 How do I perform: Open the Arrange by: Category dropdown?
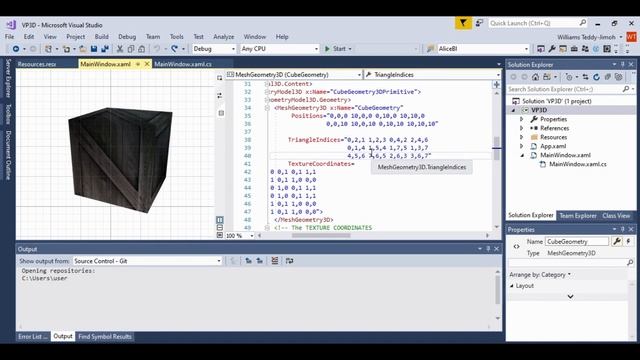coord(540,275)
